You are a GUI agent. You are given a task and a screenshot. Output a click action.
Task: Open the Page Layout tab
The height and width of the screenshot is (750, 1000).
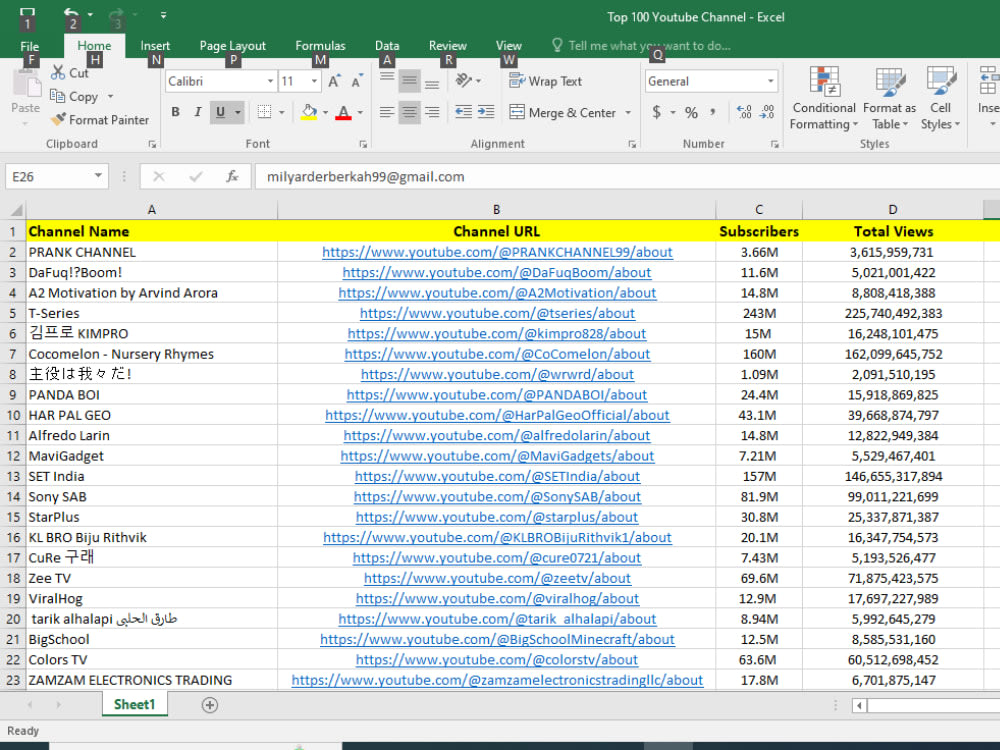(x=233, y=45)
